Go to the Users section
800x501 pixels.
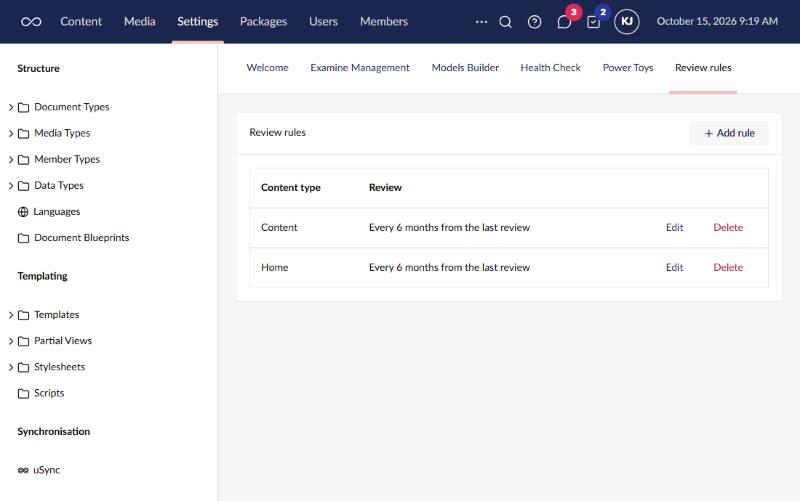tap(323, 21)
